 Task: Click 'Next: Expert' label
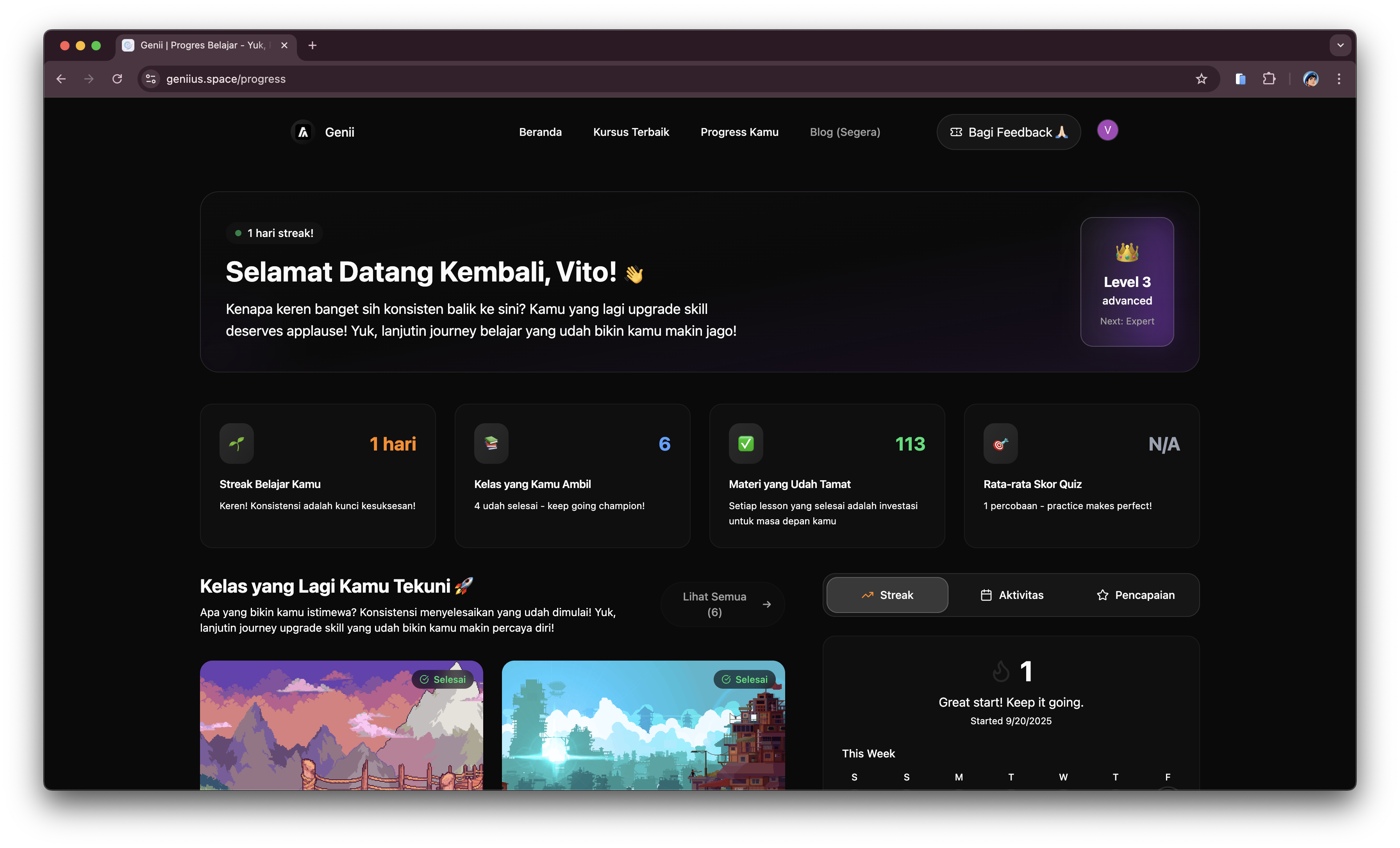click(1127, 321)
